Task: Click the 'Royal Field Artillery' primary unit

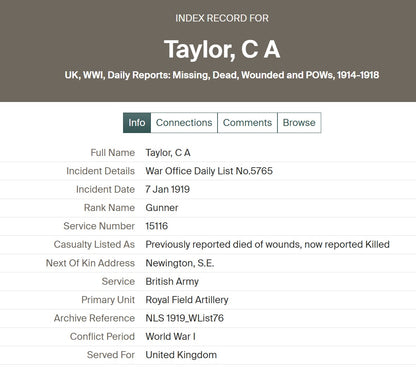Action: [x=187, y=300]
